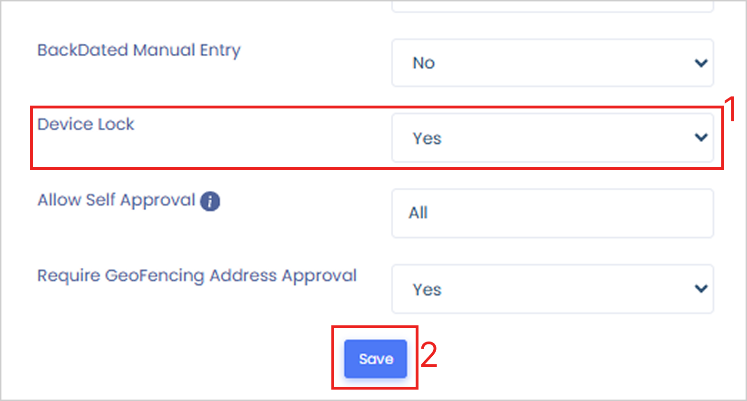The image size is (747, 401).
Task: Click the Allow Self Approval input field
Action: [552, 213]
